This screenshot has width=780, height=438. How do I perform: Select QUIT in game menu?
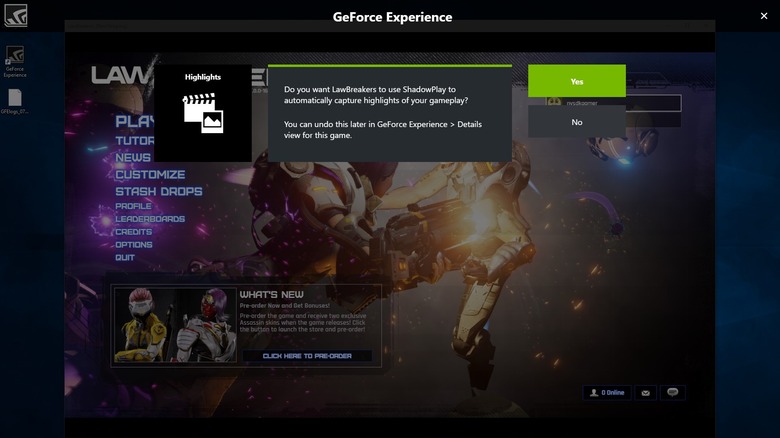tap(125, 258)
